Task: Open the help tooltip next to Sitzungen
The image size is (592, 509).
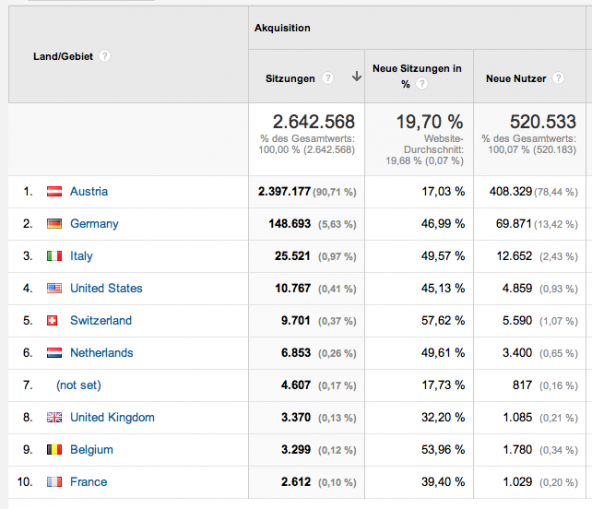Action: pyautogui.click(x=328, y=79)
